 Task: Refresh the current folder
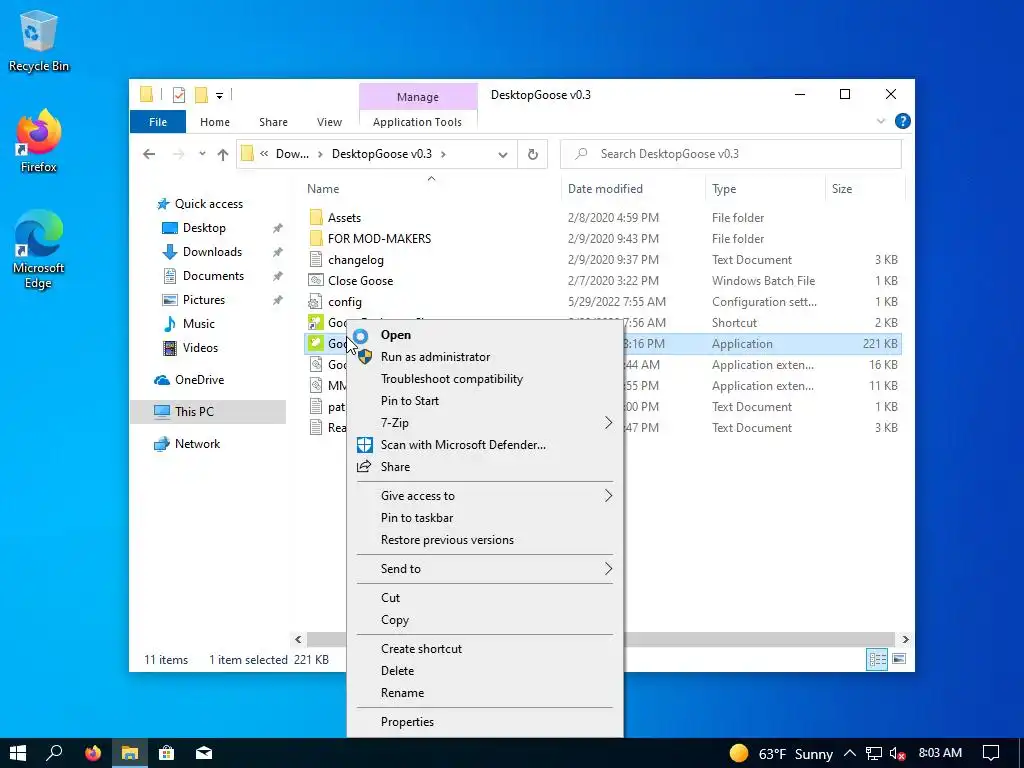(533, 154)
